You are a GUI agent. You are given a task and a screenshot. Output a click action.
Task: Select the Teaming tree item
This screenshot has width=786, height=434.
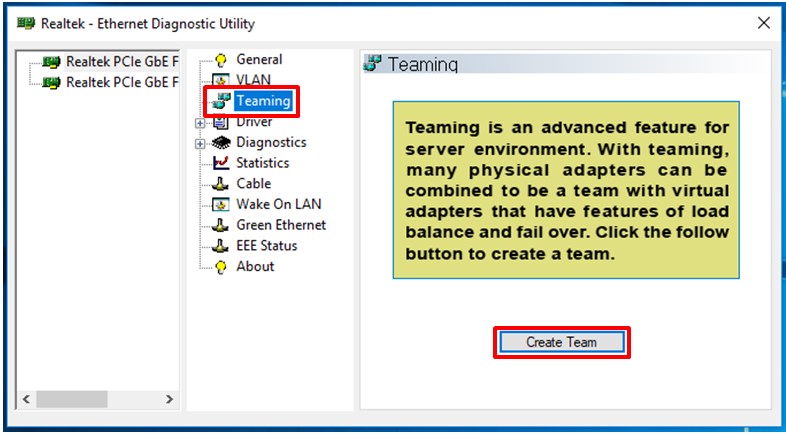coord(264,101)
